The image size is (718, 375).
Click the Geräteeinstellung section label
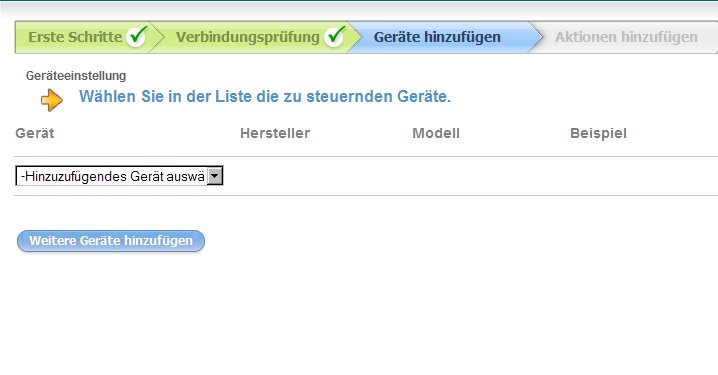coord(76,76)
